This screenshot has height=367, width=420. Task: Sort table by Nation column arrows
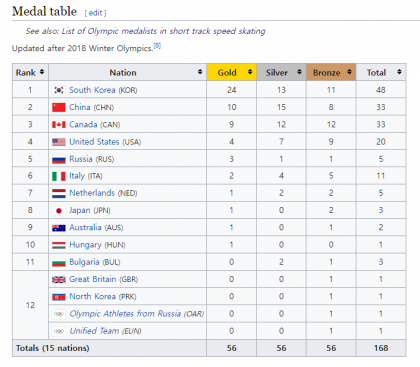[x=200, y=72]
